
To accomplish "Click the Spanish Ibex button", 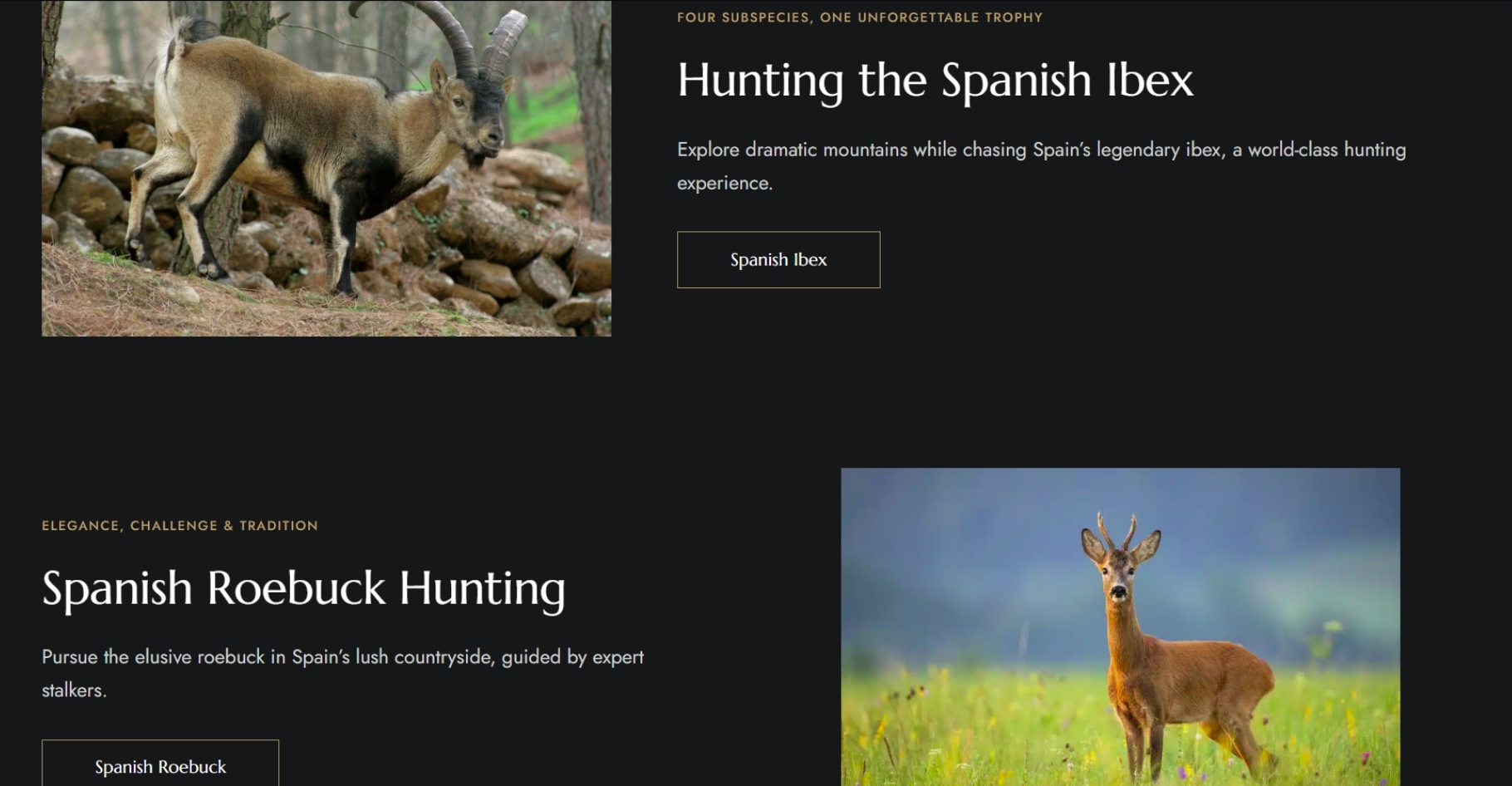I will 778,259.
